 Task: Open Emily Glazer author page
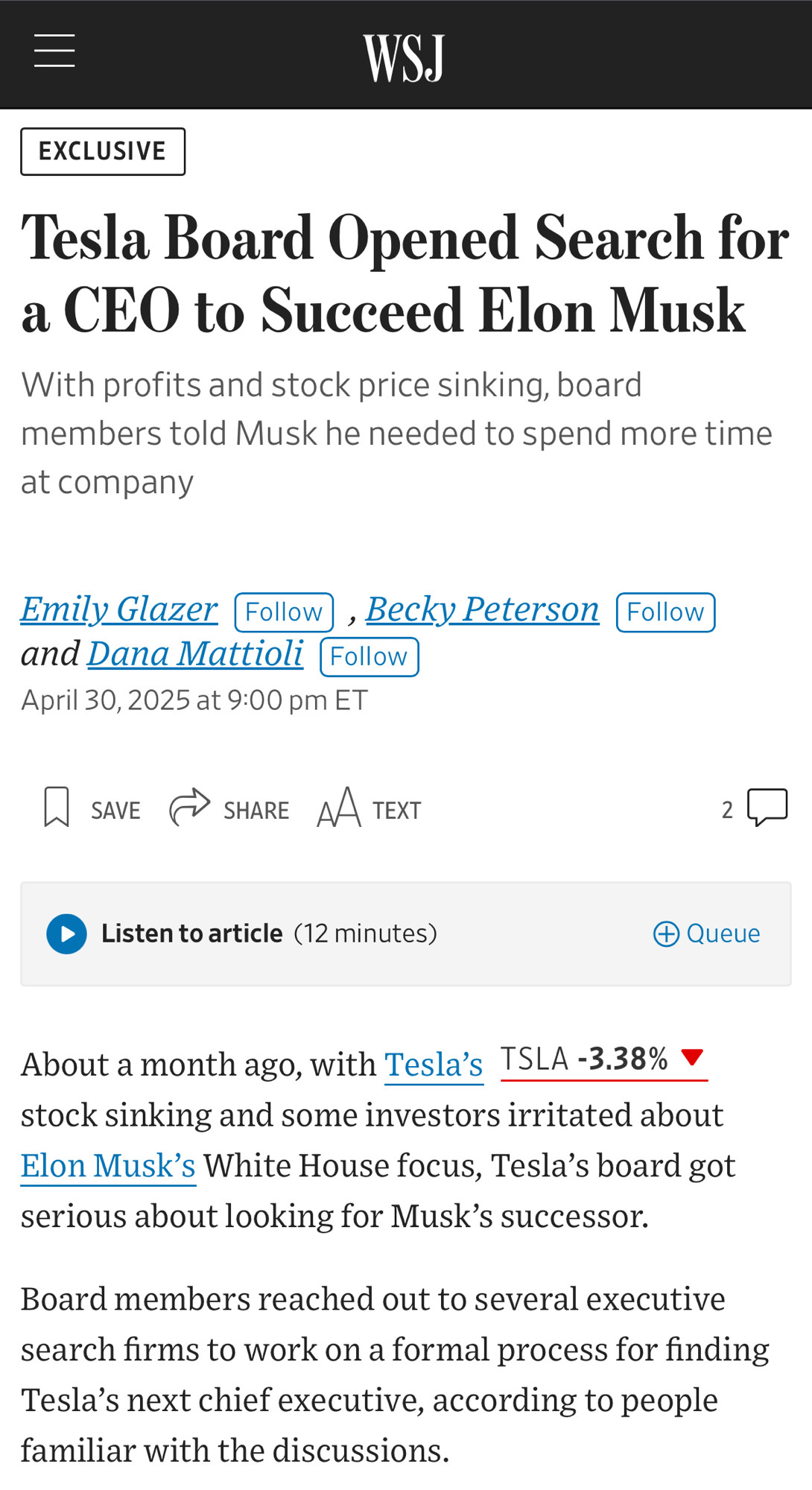click(x=119, y=609)
